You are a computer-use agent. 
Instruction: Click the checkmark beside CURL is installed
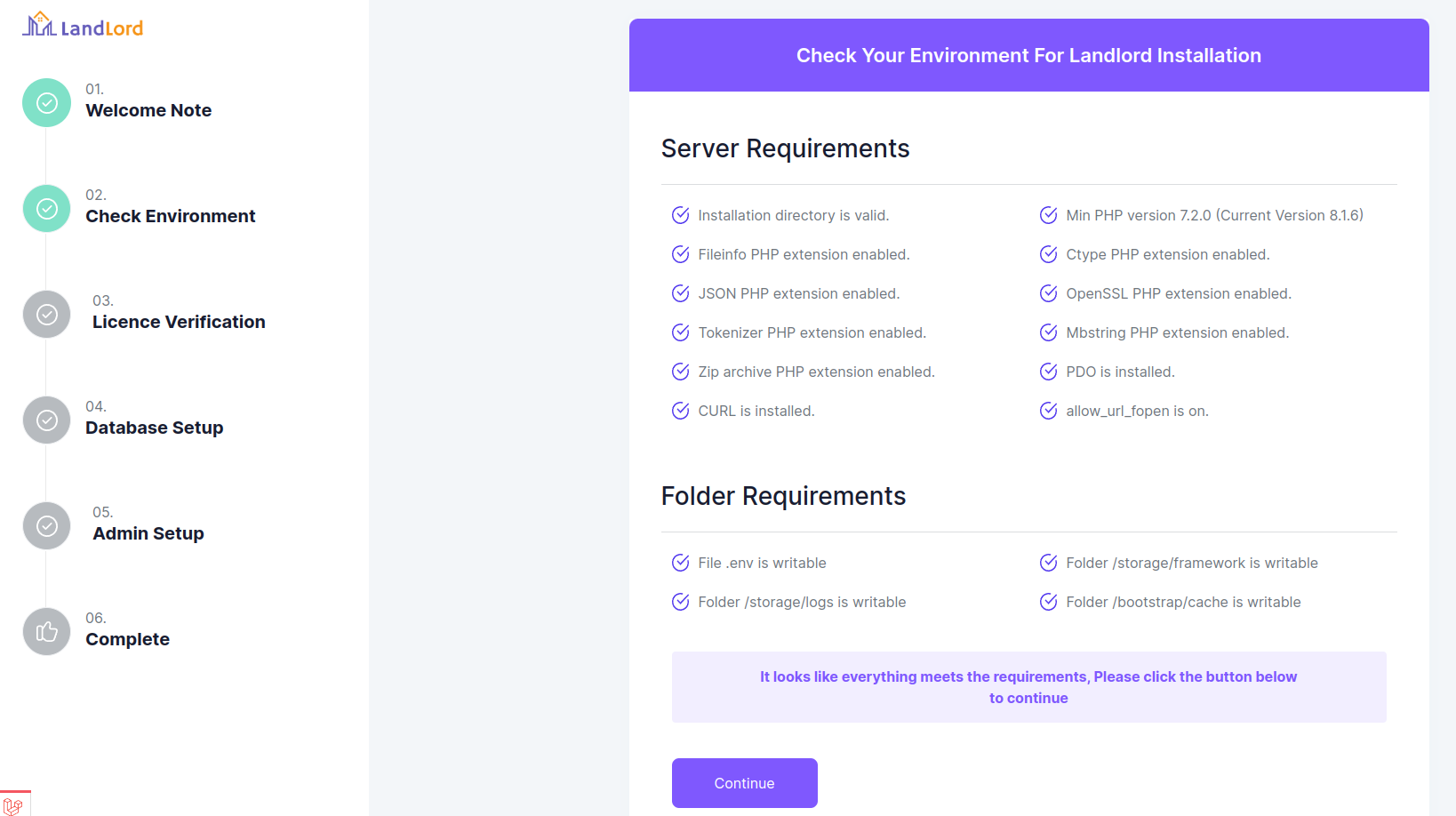[680, 411]
